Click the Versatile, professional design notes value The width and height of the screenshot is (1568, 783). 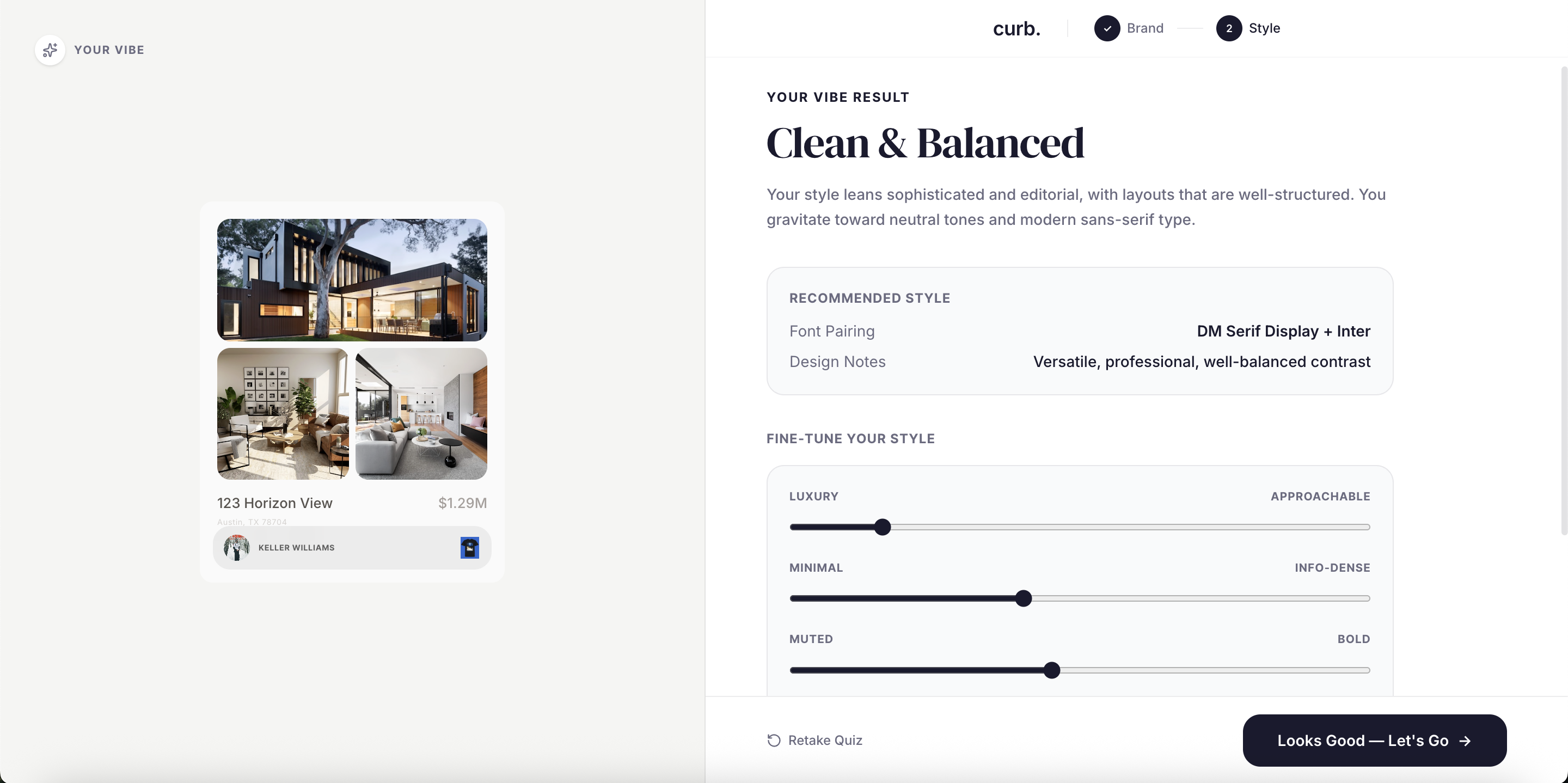coord(1202,362)
